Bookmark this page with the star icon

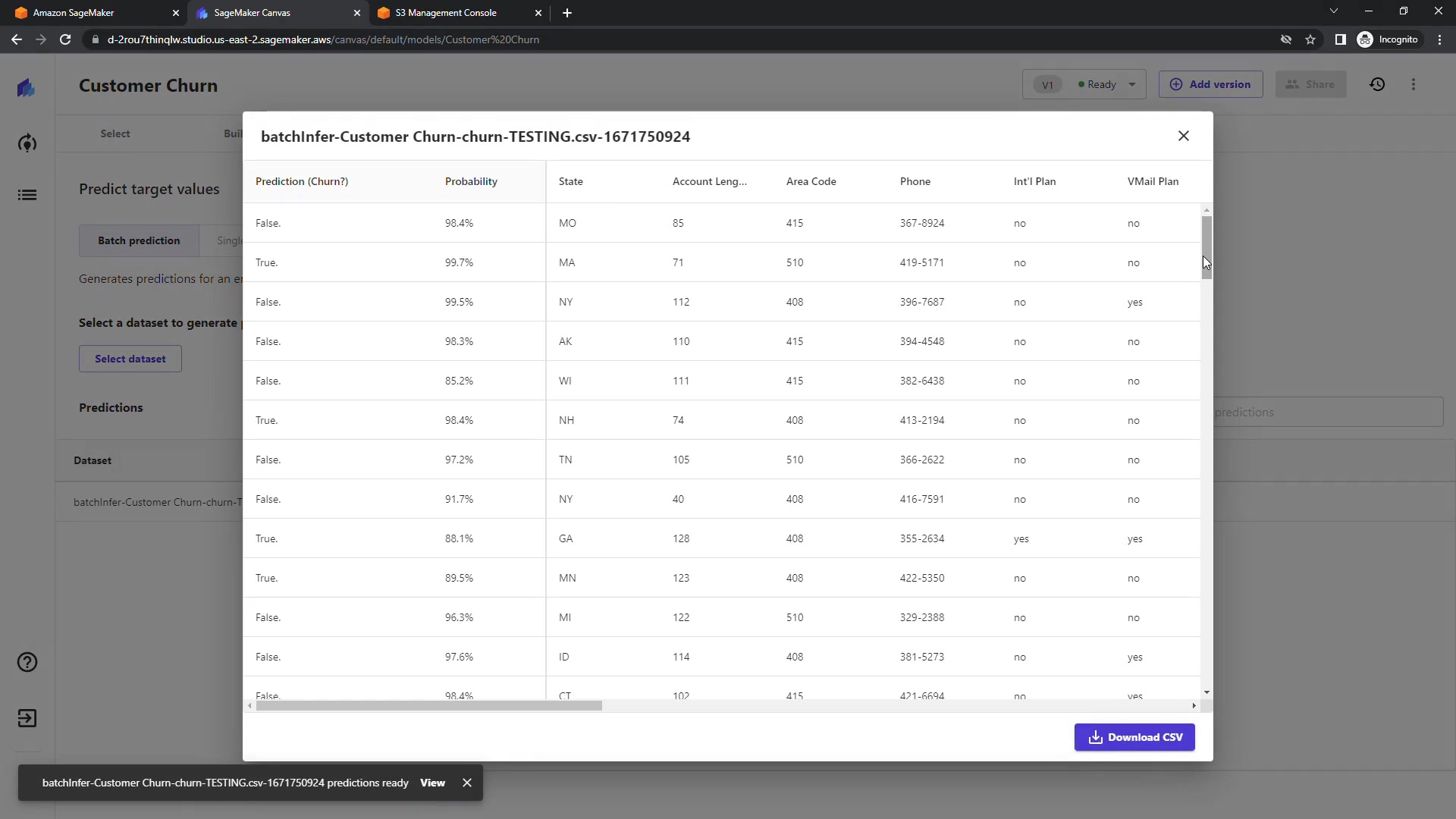(x=1310, y=39)
